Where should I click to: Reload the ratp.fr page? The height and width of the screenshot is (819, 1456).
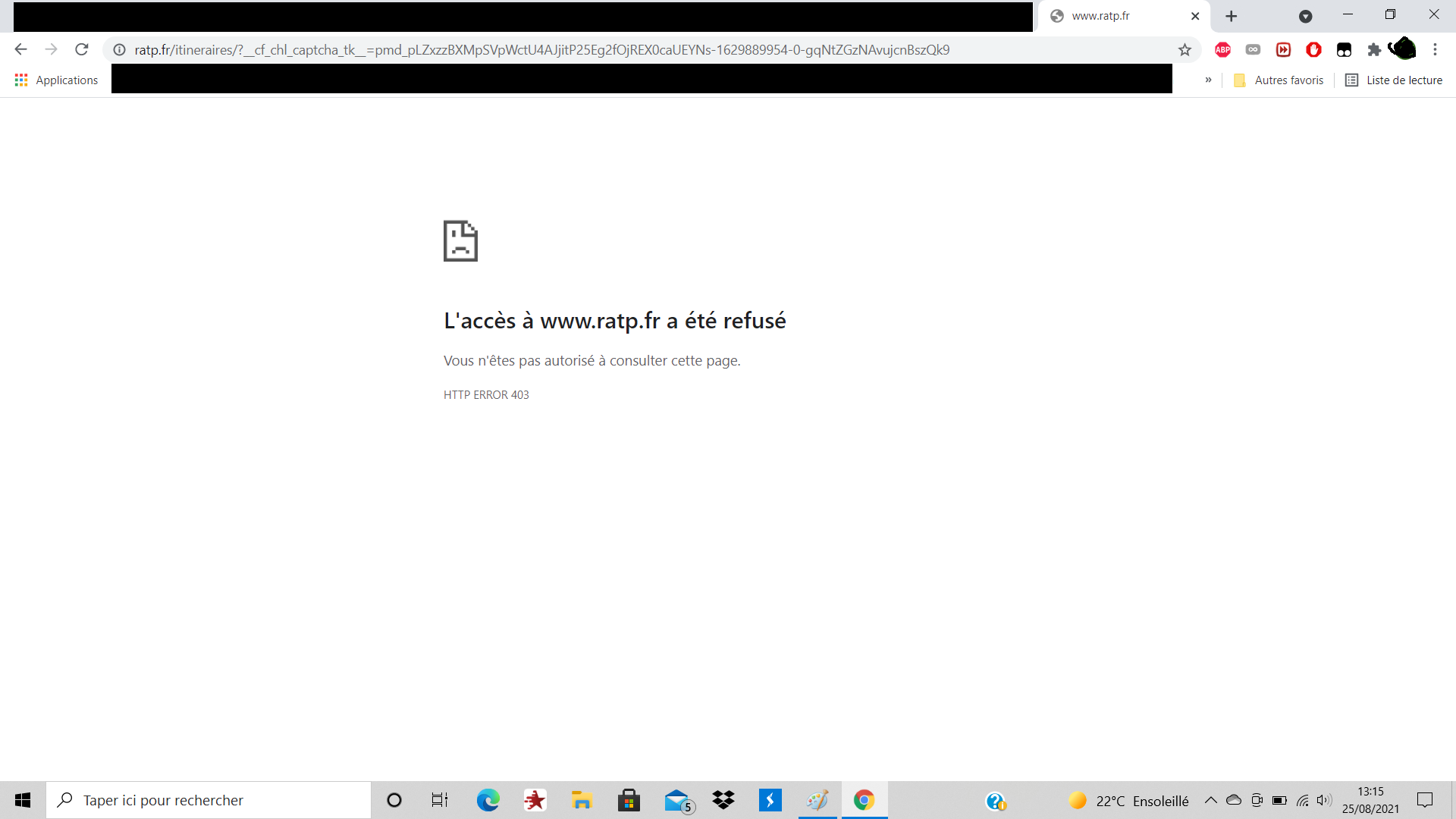[x=82, y=49]
